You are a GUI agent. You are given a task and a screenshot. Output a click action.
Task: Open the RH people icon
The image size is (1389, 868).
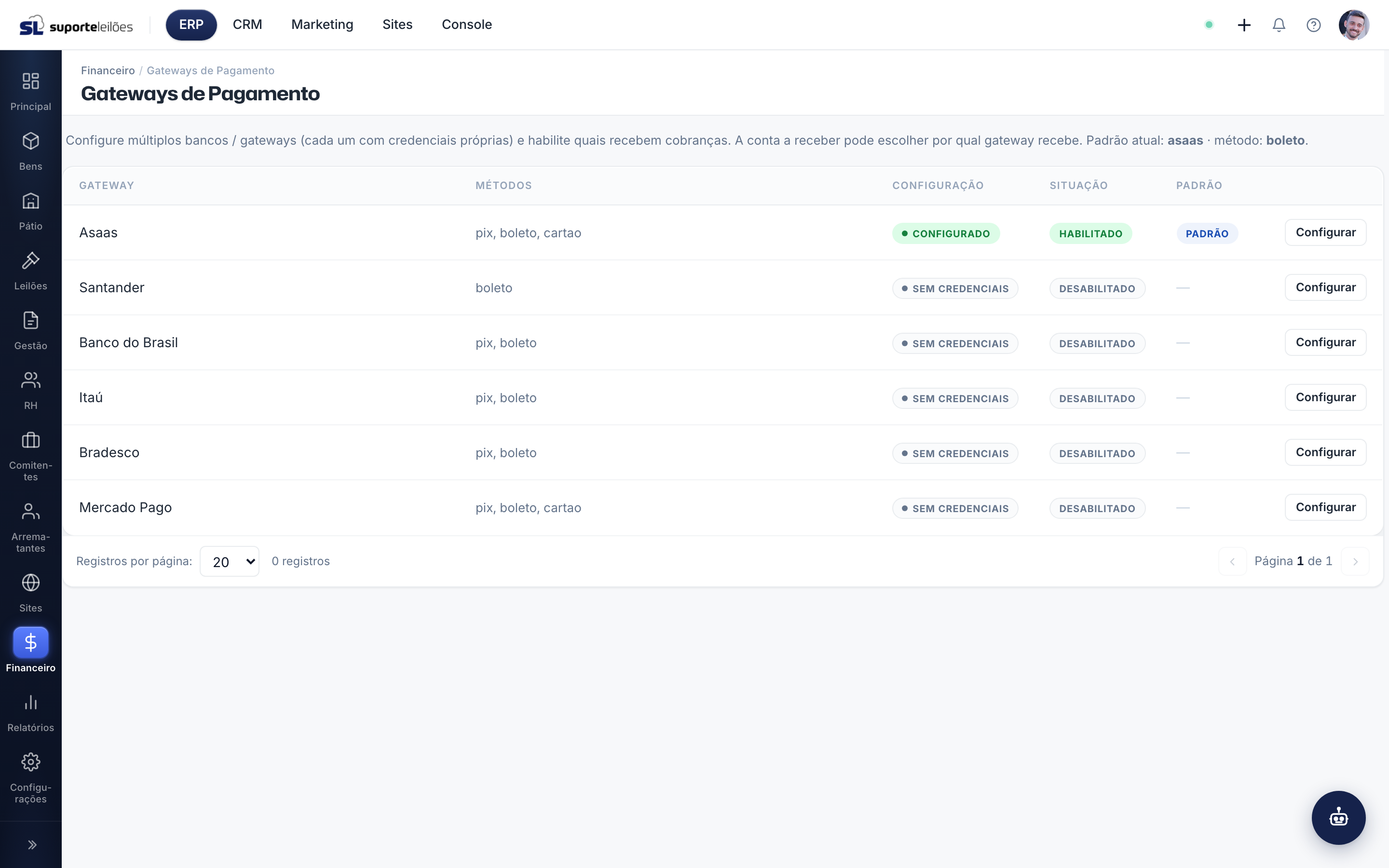tap(30, 380)
